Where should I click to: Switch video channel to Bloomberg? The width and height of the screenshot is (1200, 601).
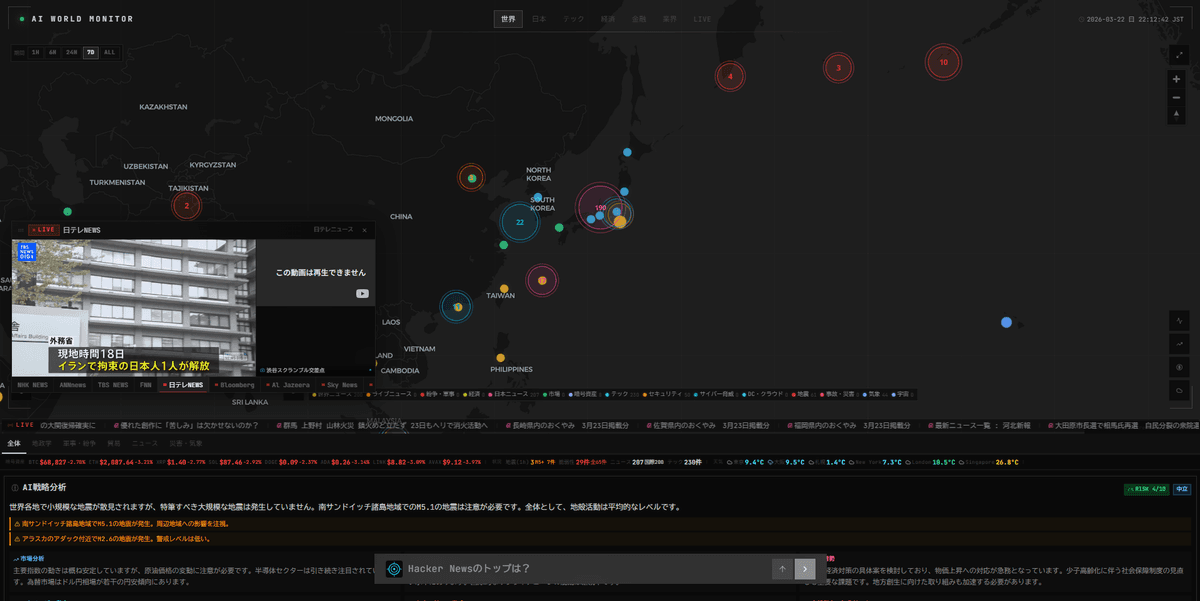coord(234,385)
